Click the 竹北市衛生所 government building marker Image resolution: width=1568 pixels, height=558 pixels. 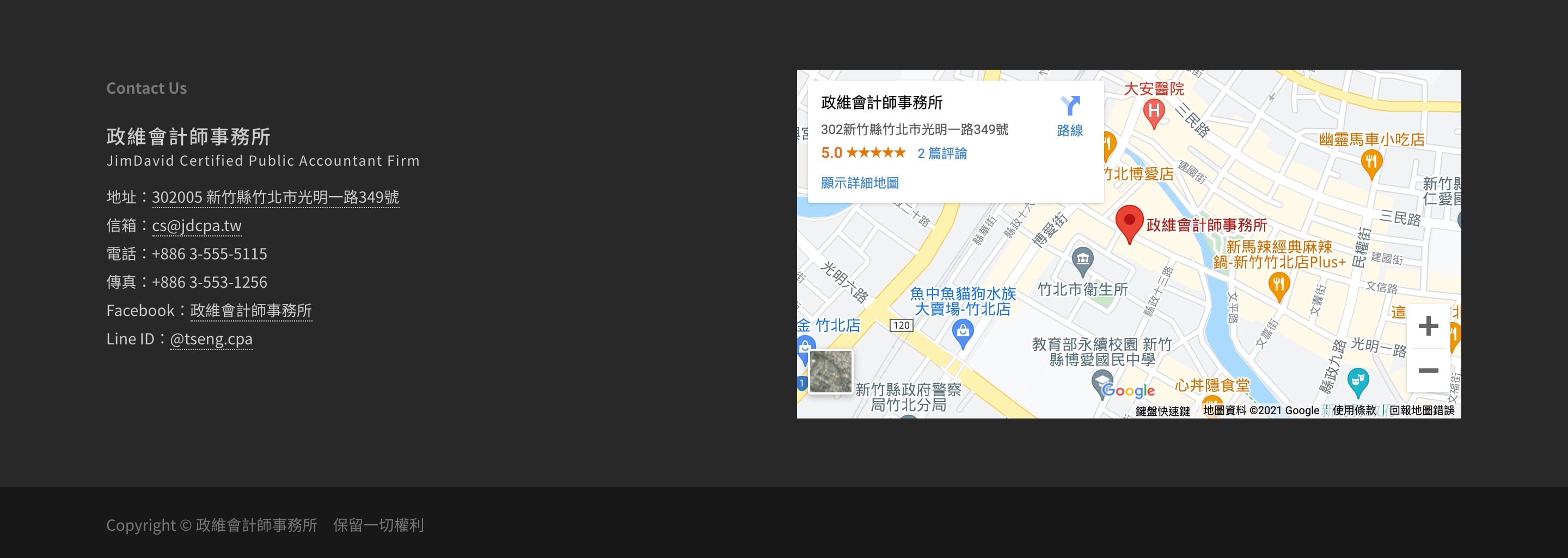point(1082,263)
